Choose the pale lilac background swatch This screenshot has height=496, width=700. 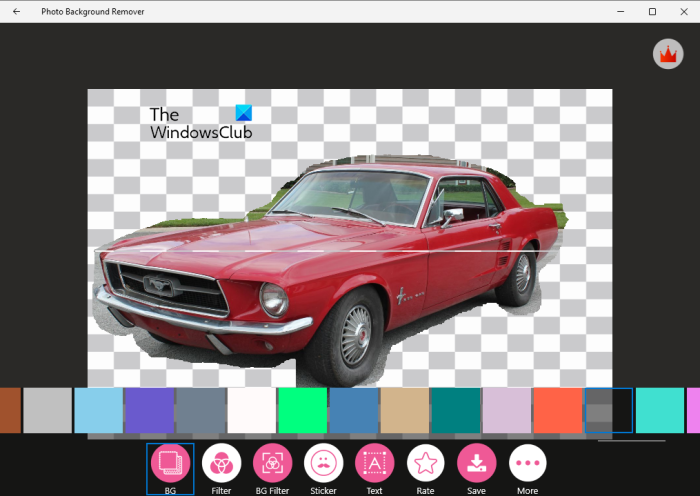tap(507, 410)
